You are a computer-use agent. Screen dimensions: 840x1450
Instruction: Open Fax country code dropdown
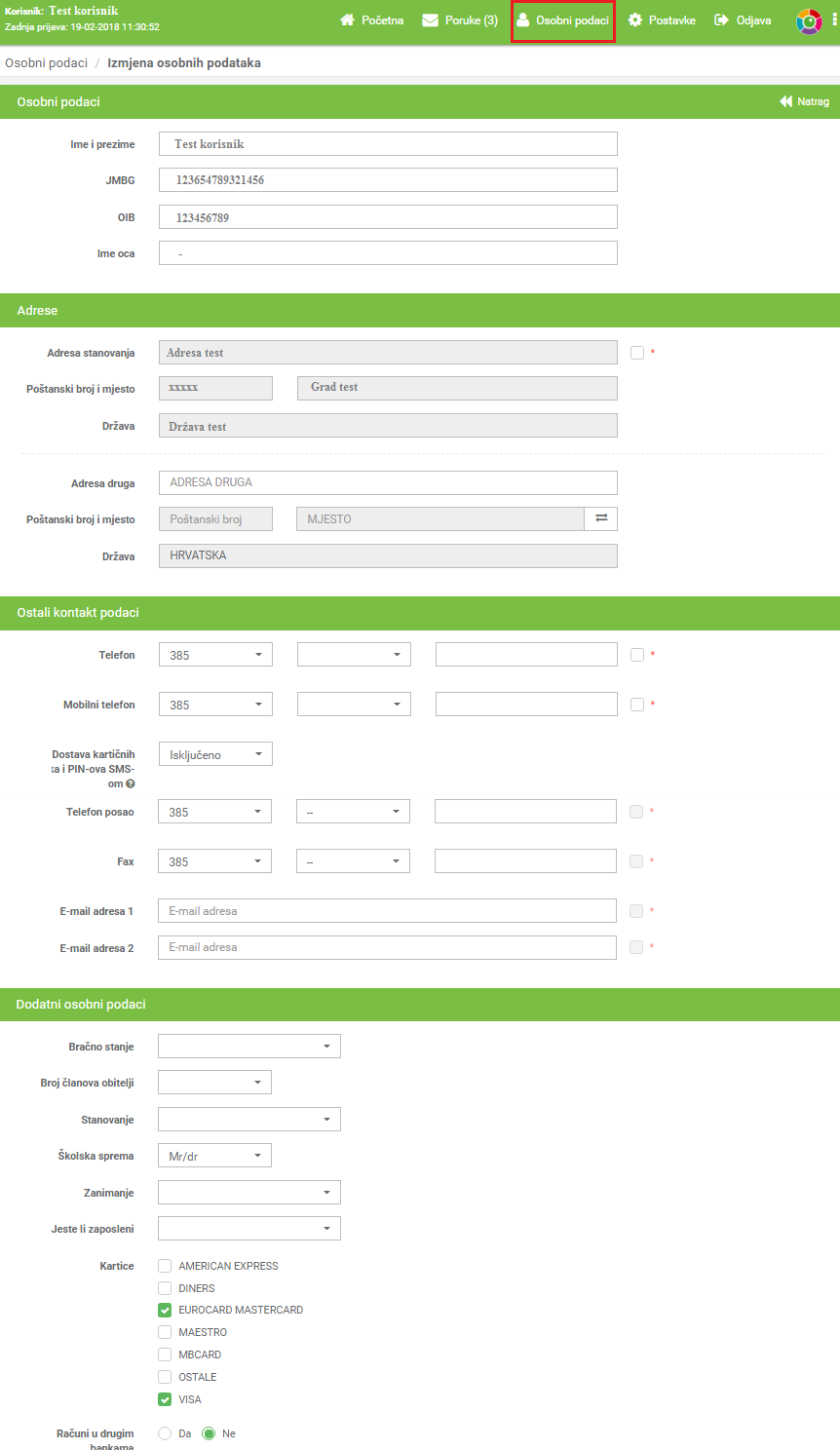[214, 861]
